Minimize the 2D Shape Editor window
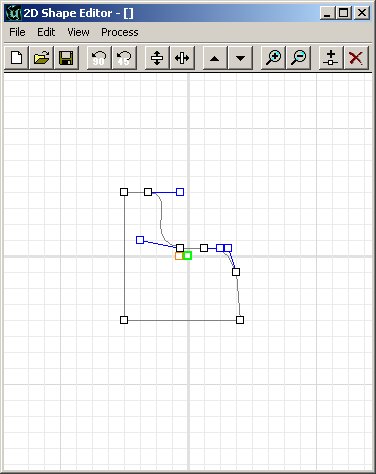Viewport: 376px width, 474px height. (327, 13)
